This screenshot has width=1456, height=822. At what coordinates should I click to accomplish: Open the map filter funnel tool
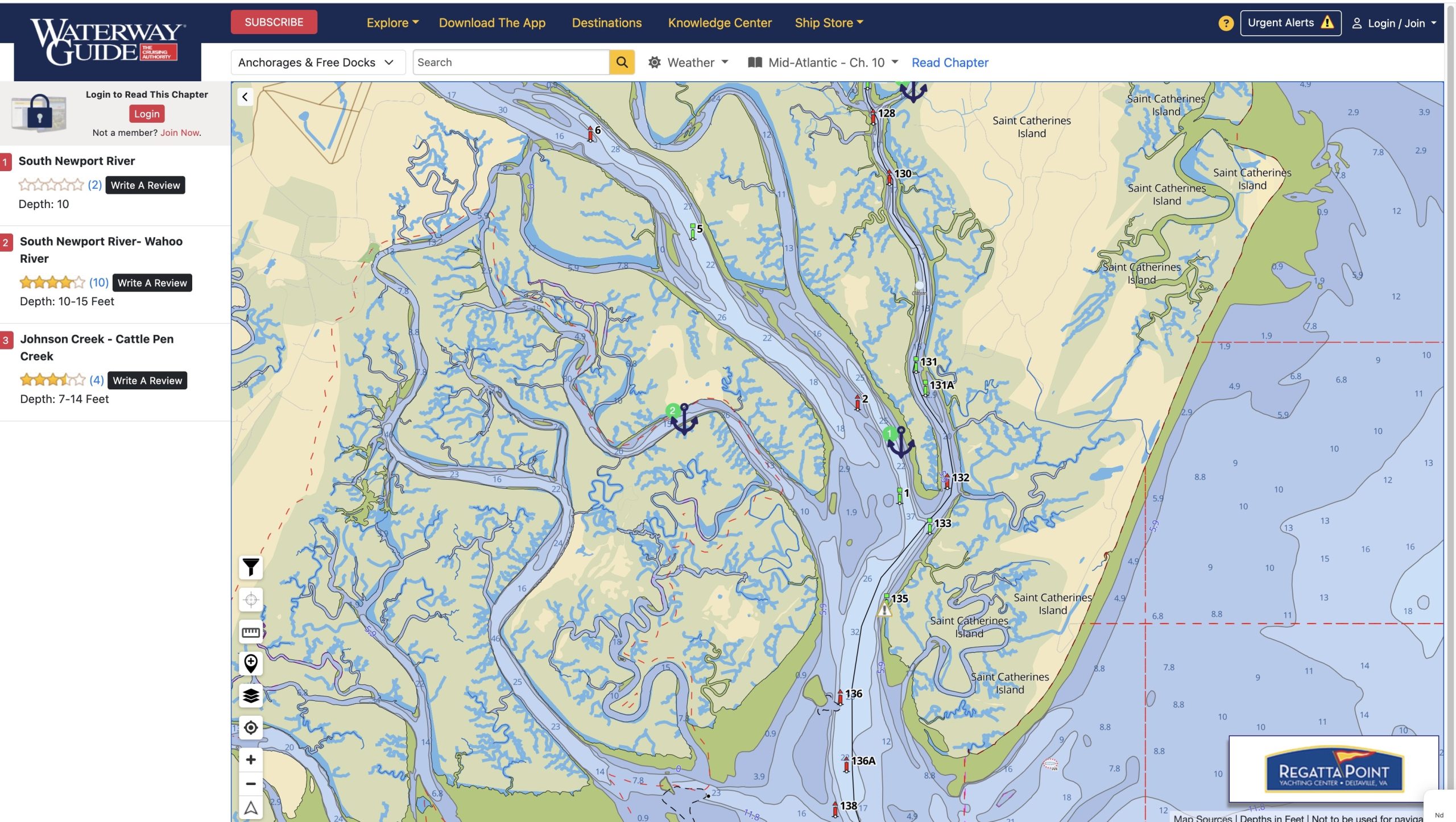pos(251,567)
